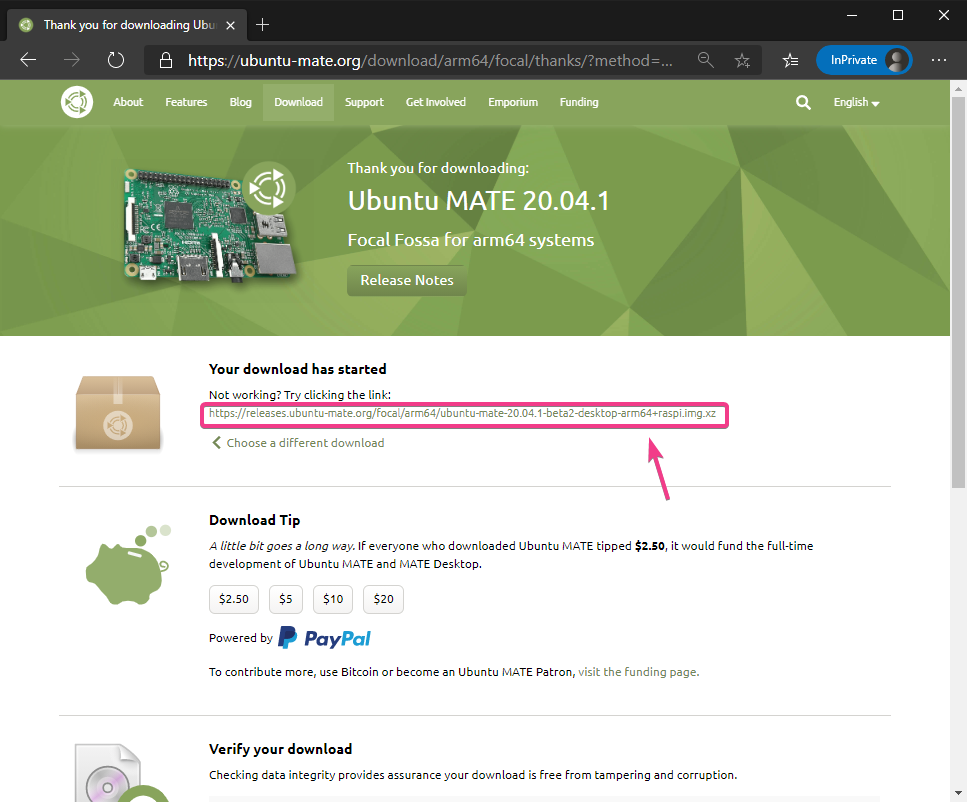This screenshot has width=967, height=802.
Task: Open the site search magnifier
Action: click(x=803, y=102)
